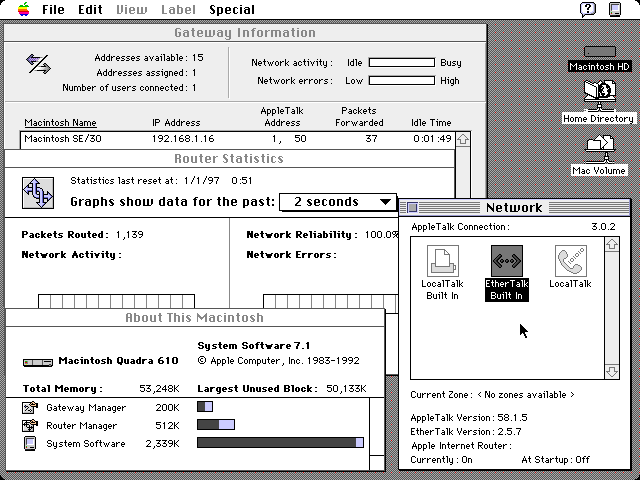Select the Macintosh HD disk icon
Viewport: 640px width, 480px height.
point(600,52)
